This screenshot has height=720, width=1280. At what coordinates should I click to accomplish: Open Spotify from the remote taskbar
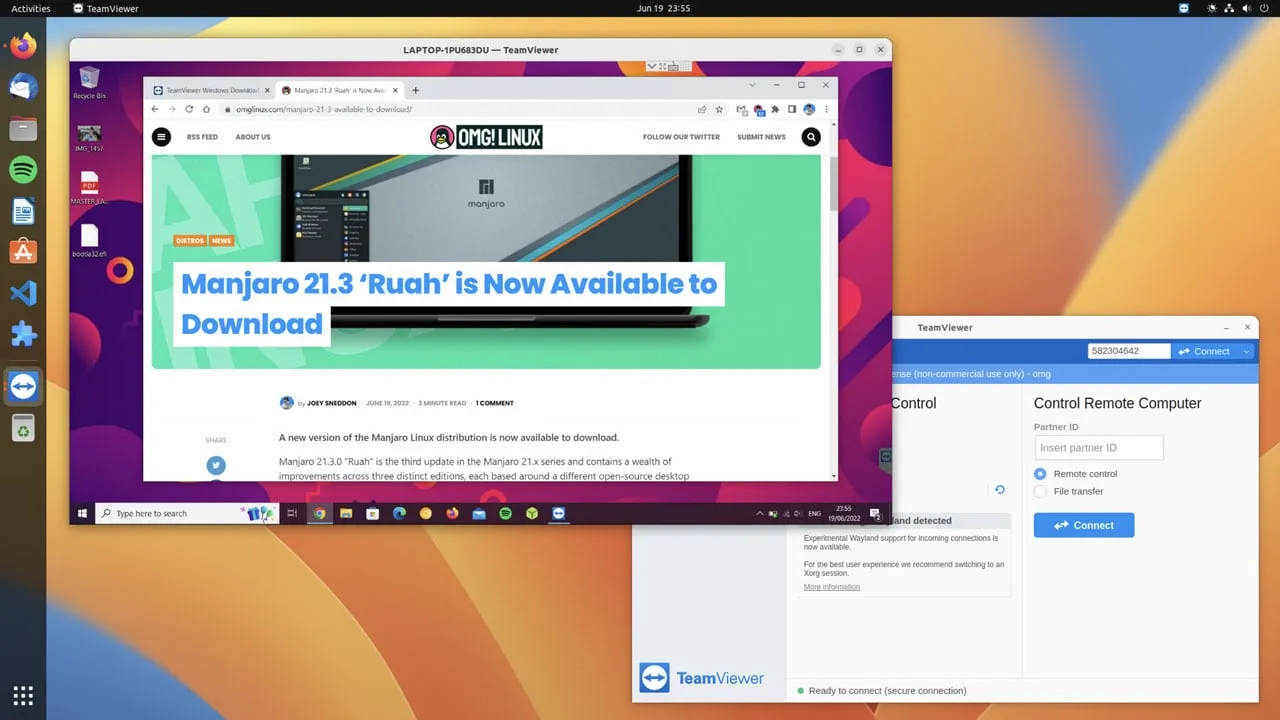(x=505, y=513)
